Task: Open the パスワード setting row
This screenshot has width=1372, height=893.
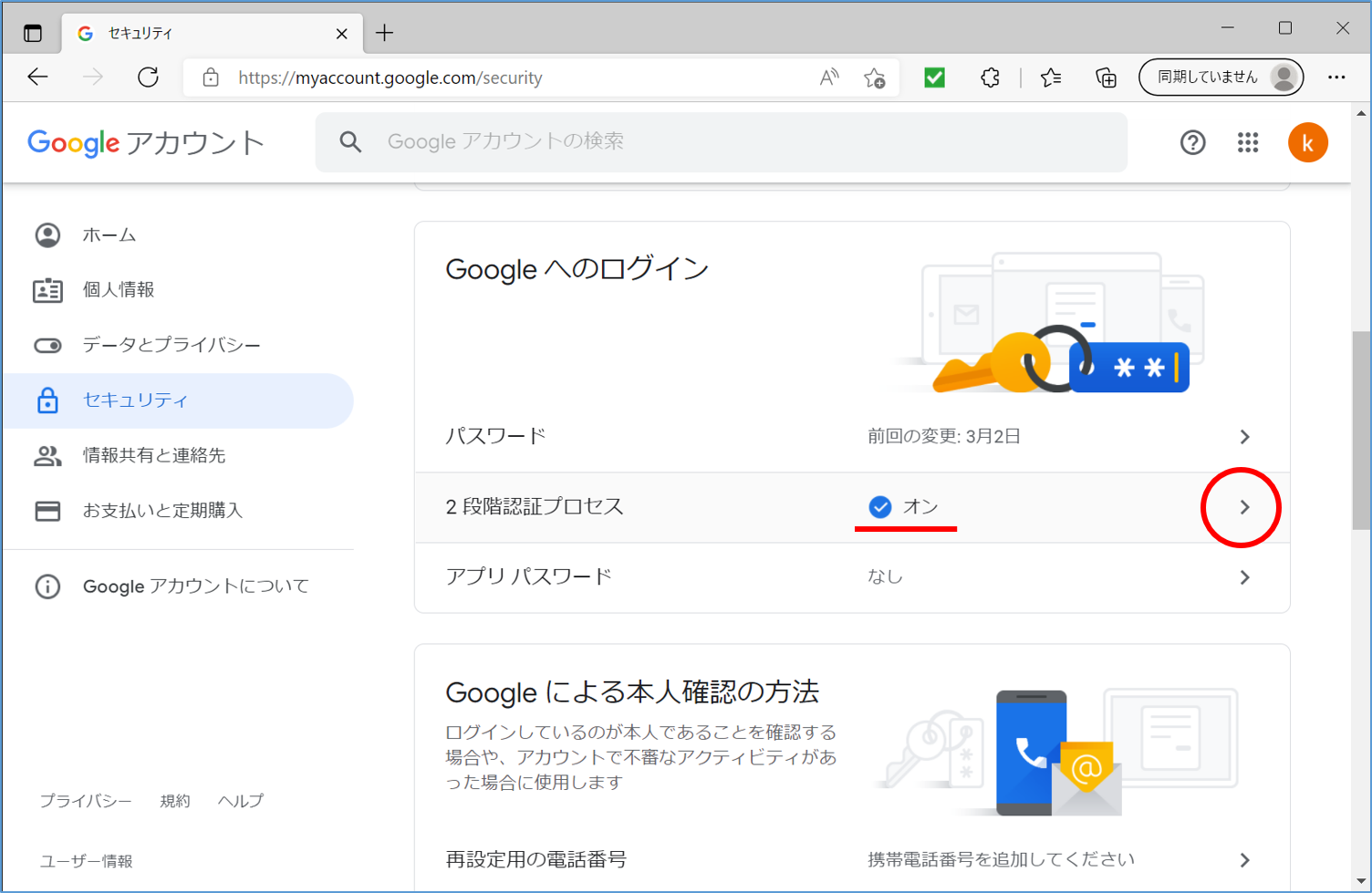Action: pos(852,437)
